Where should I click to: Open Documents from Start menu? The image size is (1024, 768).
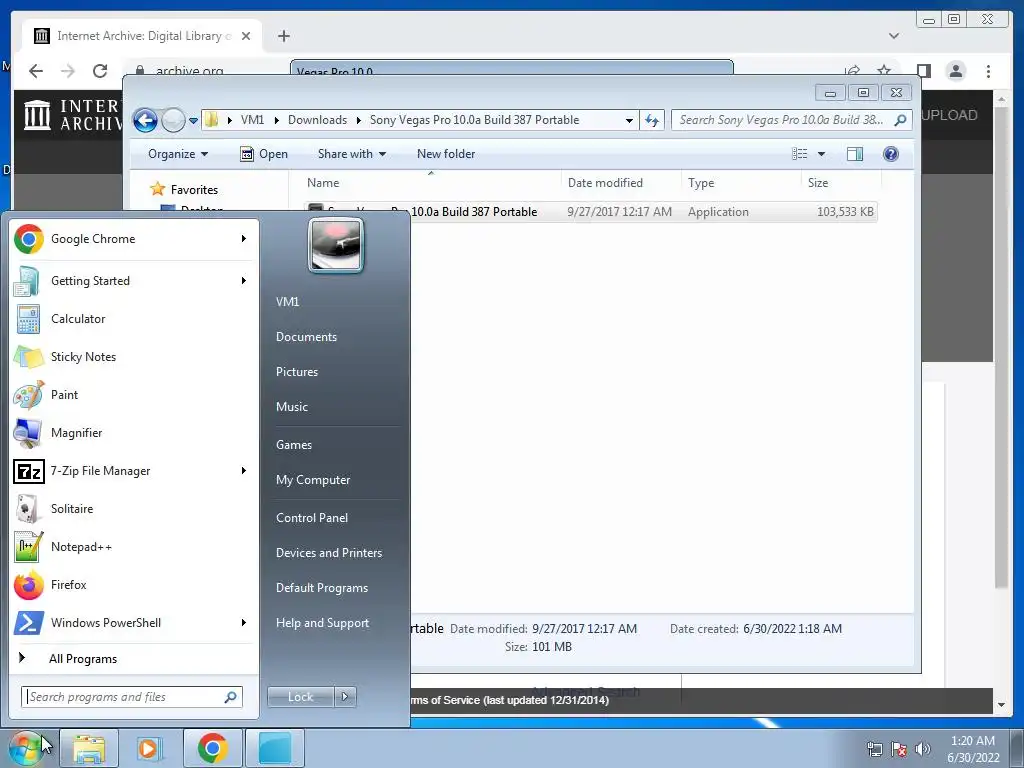pyautogui.click(x=306, y=337)
